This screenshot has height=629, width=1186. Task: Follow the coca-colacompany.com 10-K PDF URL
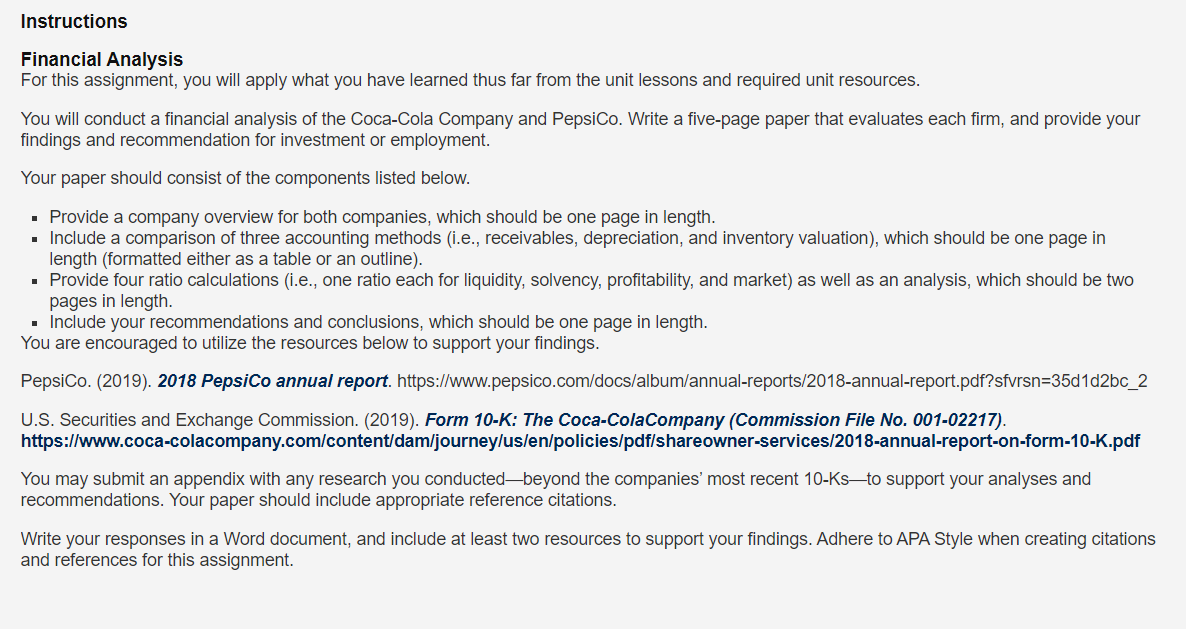pyautogui.click(x=580, y=442)
